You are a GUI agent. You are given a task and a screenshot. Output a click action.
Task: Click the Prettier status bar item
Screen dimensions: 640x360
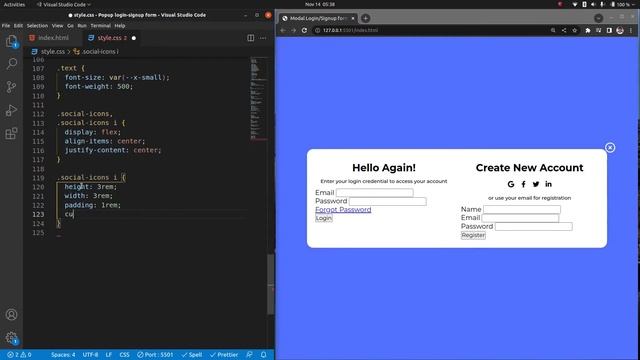[224, 355]
